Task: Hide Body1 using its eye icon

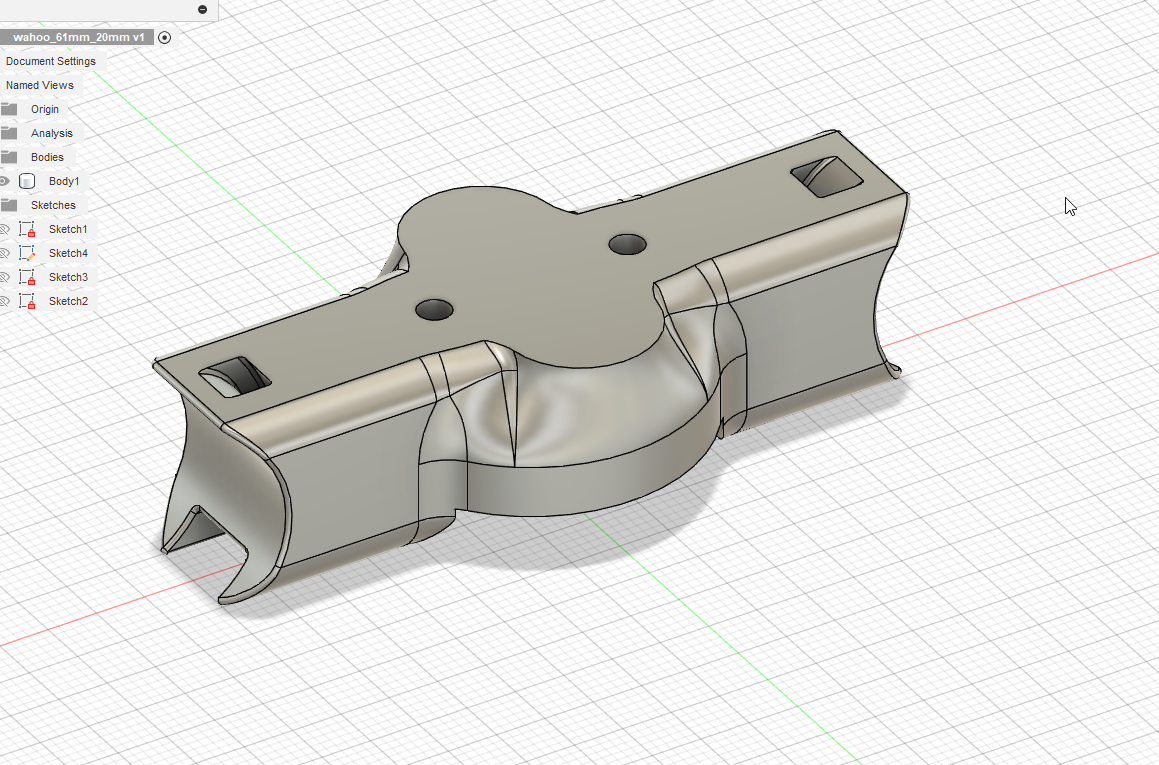Action: [x=4, y=181]
